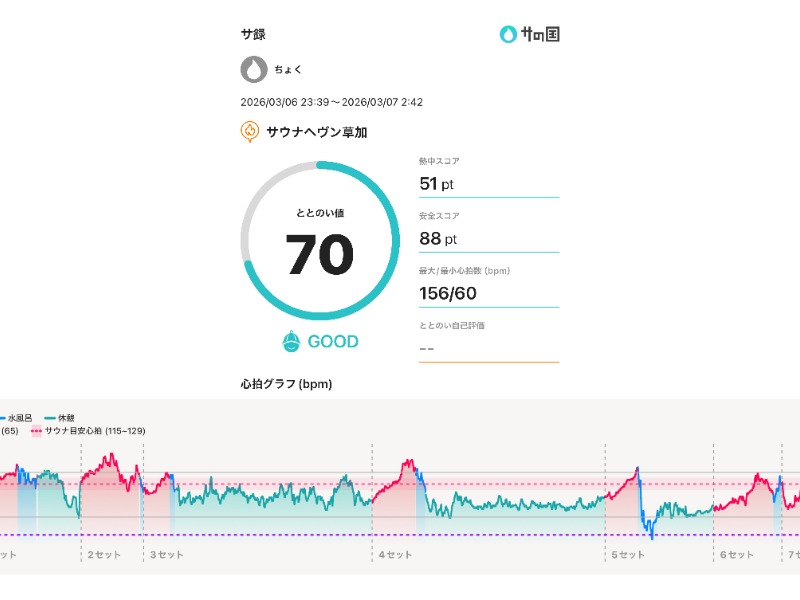
Task: Open the サウナヘヴン草加 facility link
Action: [x=316, y=132]
